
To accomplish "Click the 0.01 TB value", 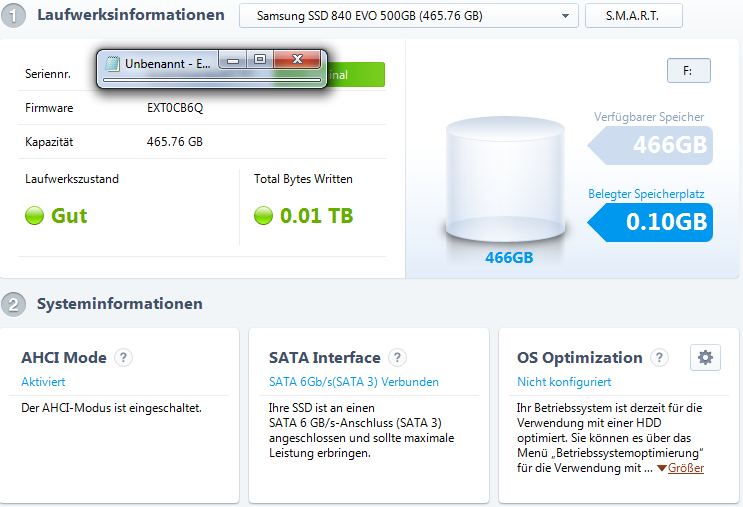I will pos(317,216).
